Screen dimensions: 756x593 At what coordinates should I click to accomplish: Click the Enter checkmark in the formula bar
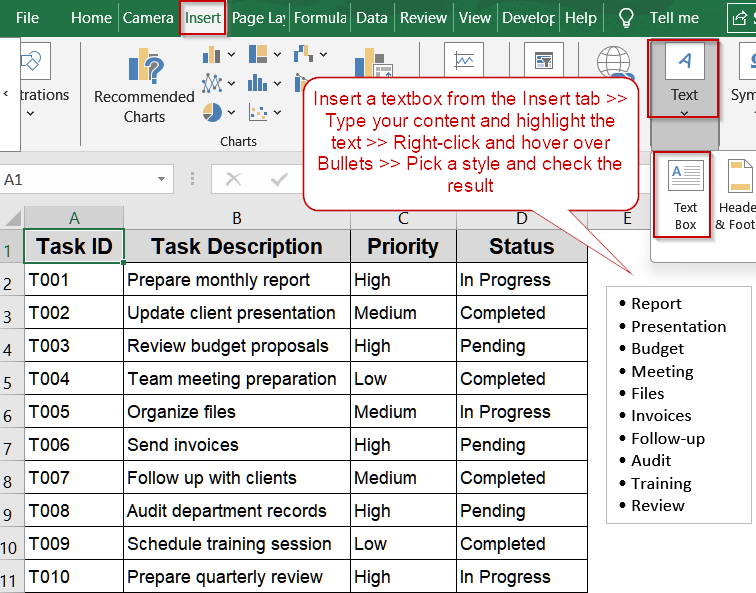279,179
